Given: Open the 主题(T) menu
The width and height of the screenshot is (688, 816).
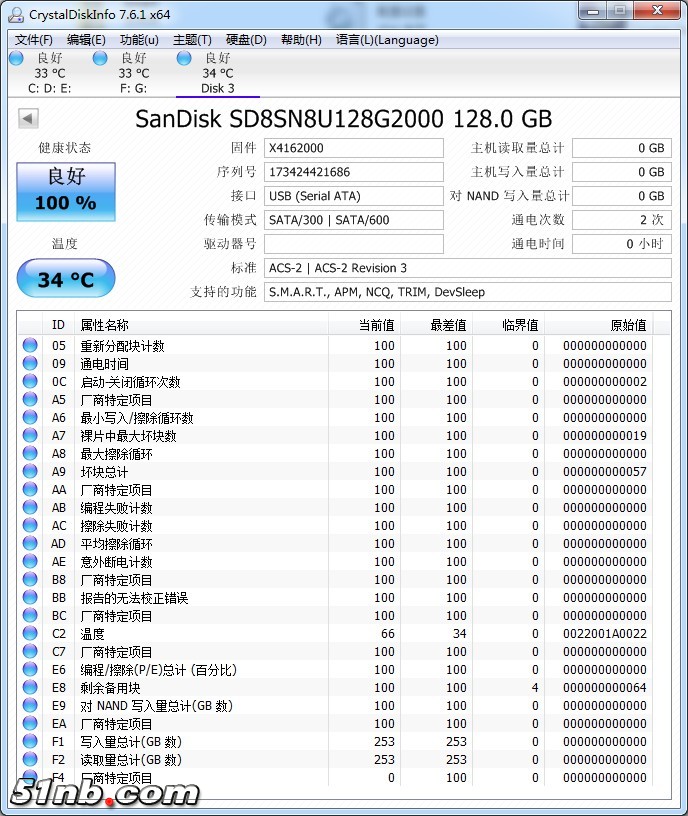Looking at the screenshot, I should 192,40.
